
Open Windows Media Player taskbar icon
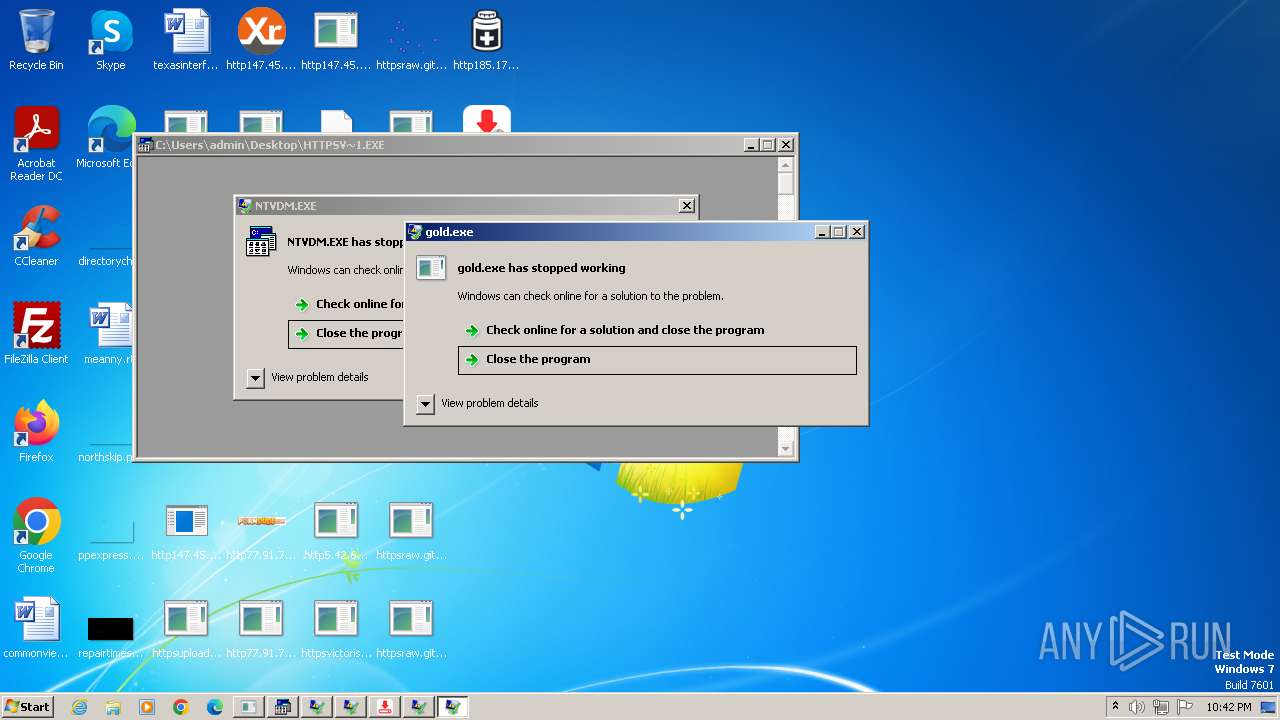[147, 707]
